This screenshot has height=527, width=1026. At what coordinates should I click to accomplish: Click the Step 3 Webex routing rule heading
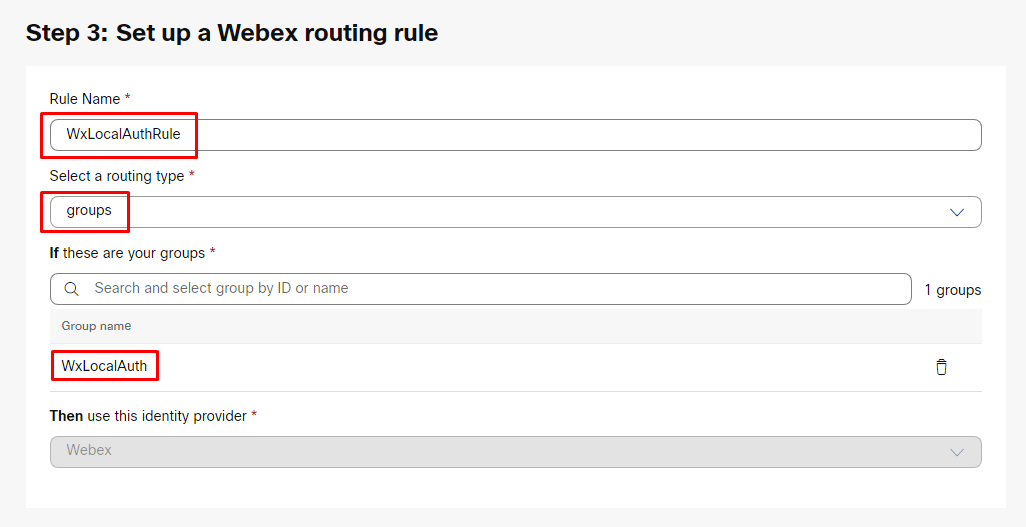[x=231, y=33]
